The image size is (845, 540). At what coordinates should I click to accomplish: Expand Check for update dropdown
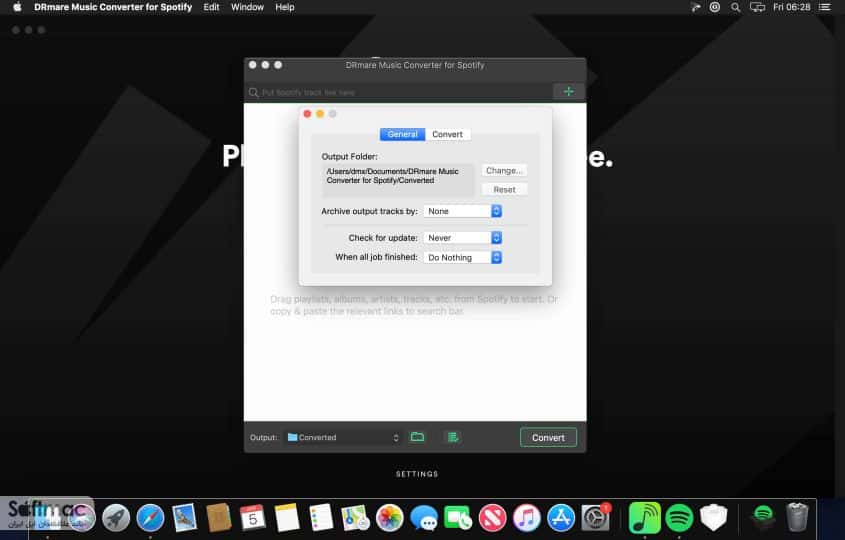(x=463, y=238)
